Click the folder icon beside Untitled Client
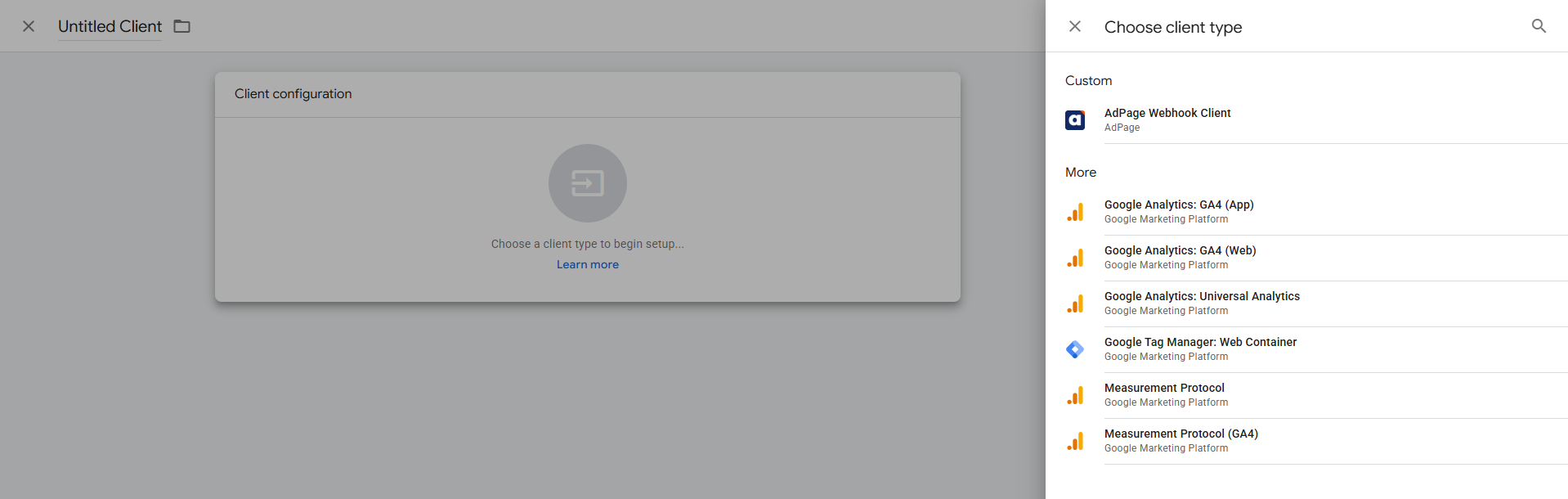 (x=181, y=26)
